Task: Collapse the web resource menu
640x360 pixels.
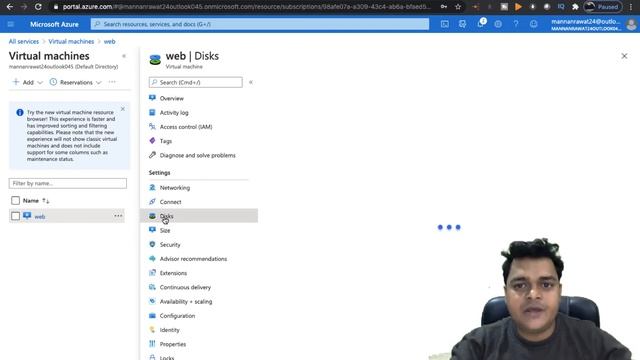Action: point(251,82)
